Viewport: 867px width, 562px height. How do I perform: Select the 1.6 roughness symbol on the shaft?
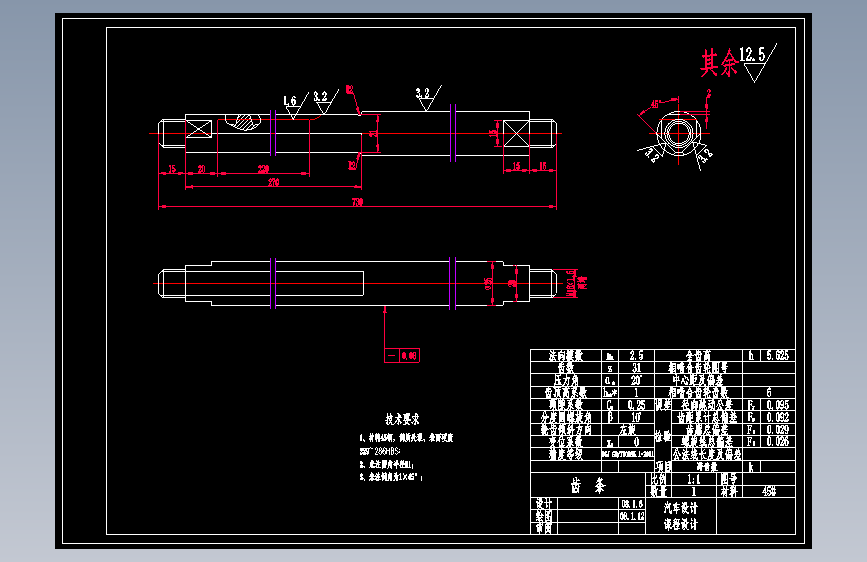click(x=292, y=106)
